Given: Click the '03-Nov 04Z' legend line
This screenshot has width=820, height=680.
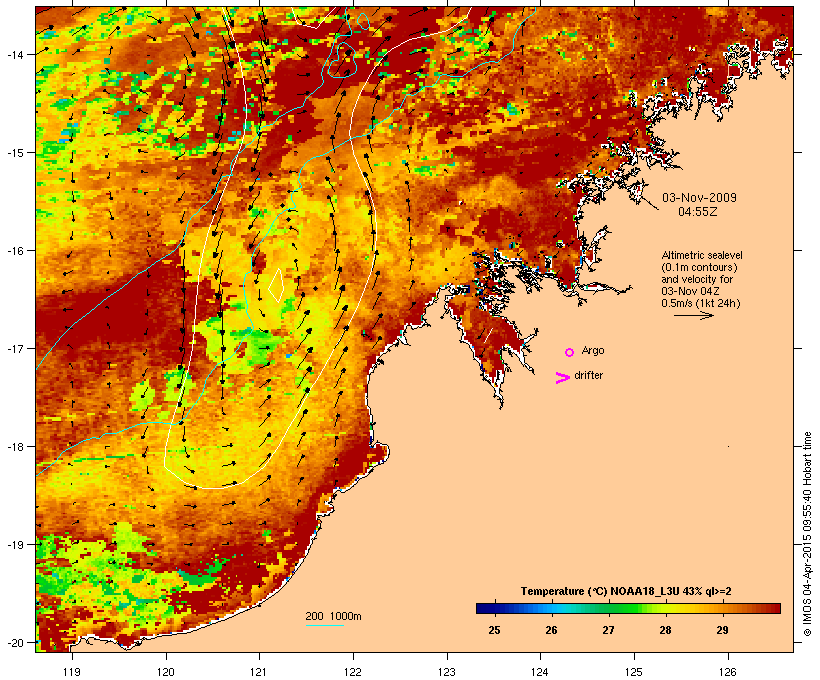Looking at the screenshot, I should tap(690, 291).
